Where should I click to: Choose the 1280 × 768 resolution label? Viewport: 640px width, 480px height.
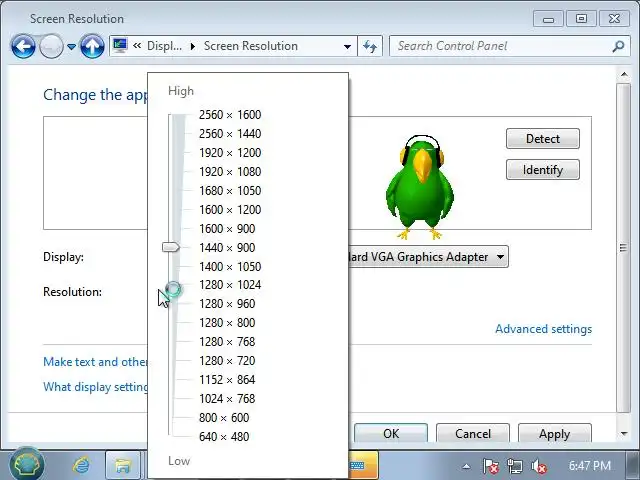[227, 342]
